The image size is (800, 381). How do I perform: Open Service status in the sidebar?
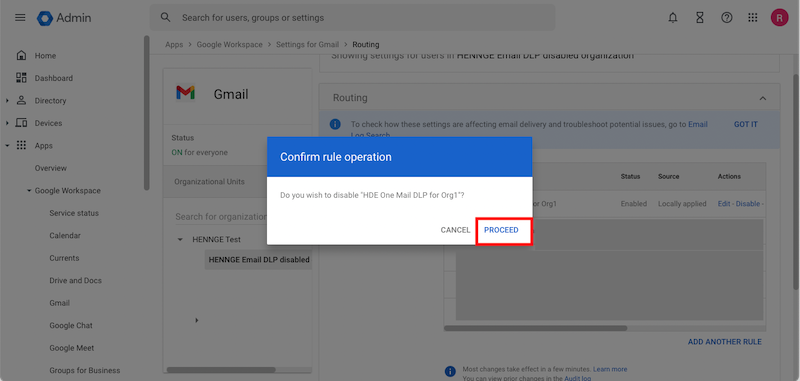pos(74,213)
